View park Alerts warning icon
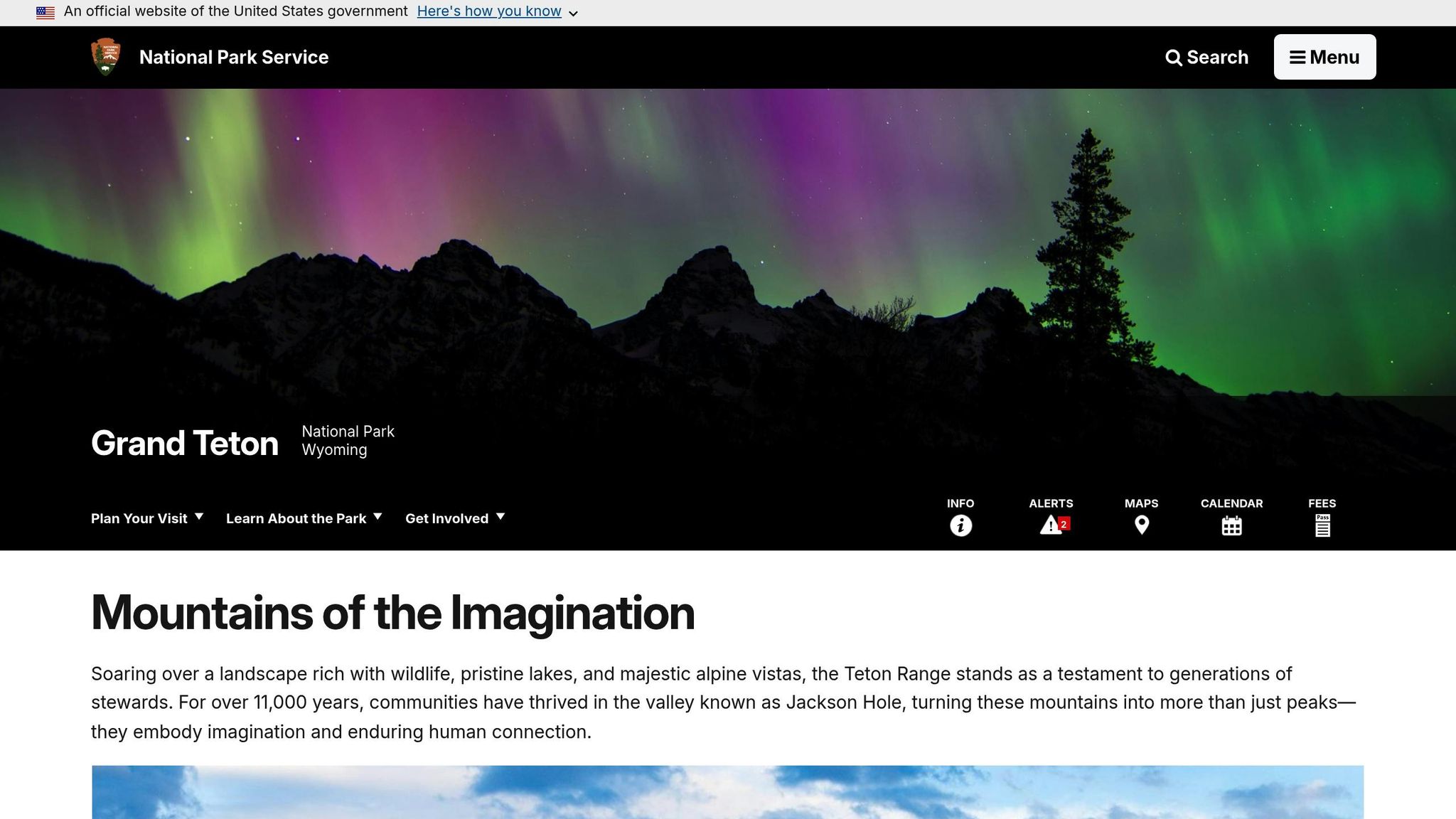The height and width of the screenshot is (819, 1456). click(1050, 525)
